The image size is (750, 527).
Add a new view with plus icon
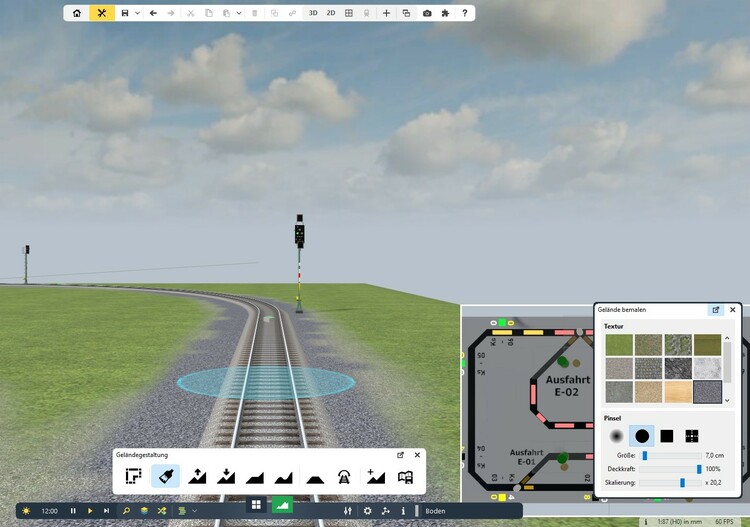point(386,13)
